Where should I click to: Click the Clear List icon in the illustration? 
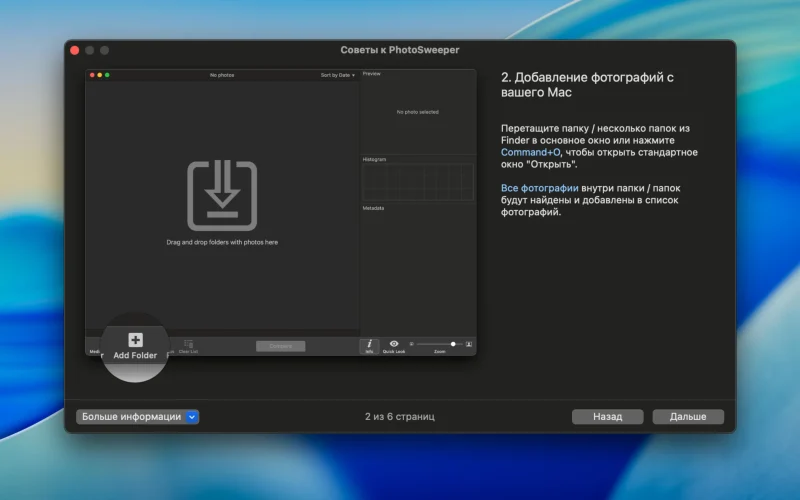click(x=188, y=344)
